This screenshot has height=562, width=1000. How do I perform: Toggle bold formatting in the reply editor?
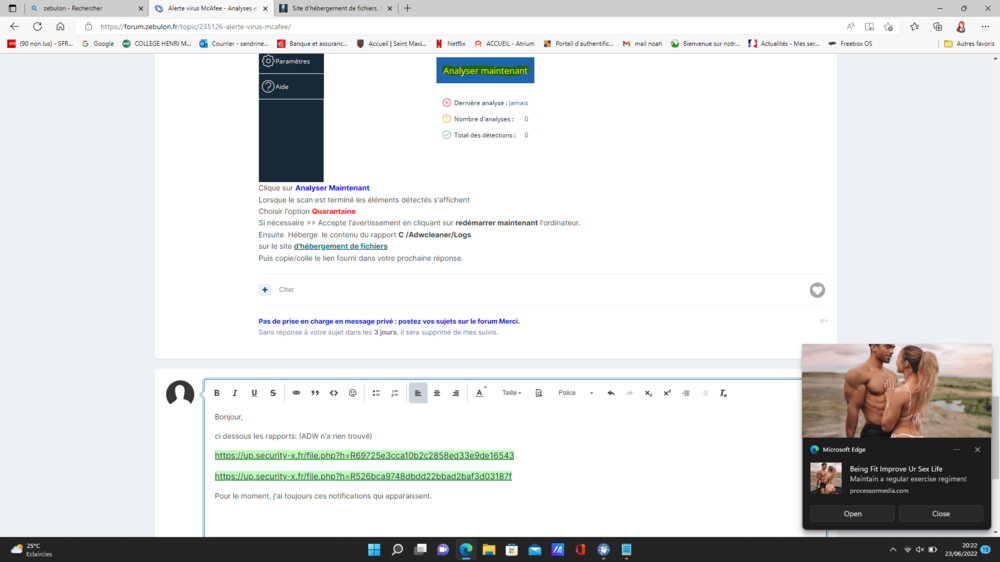tap(217, 393)
